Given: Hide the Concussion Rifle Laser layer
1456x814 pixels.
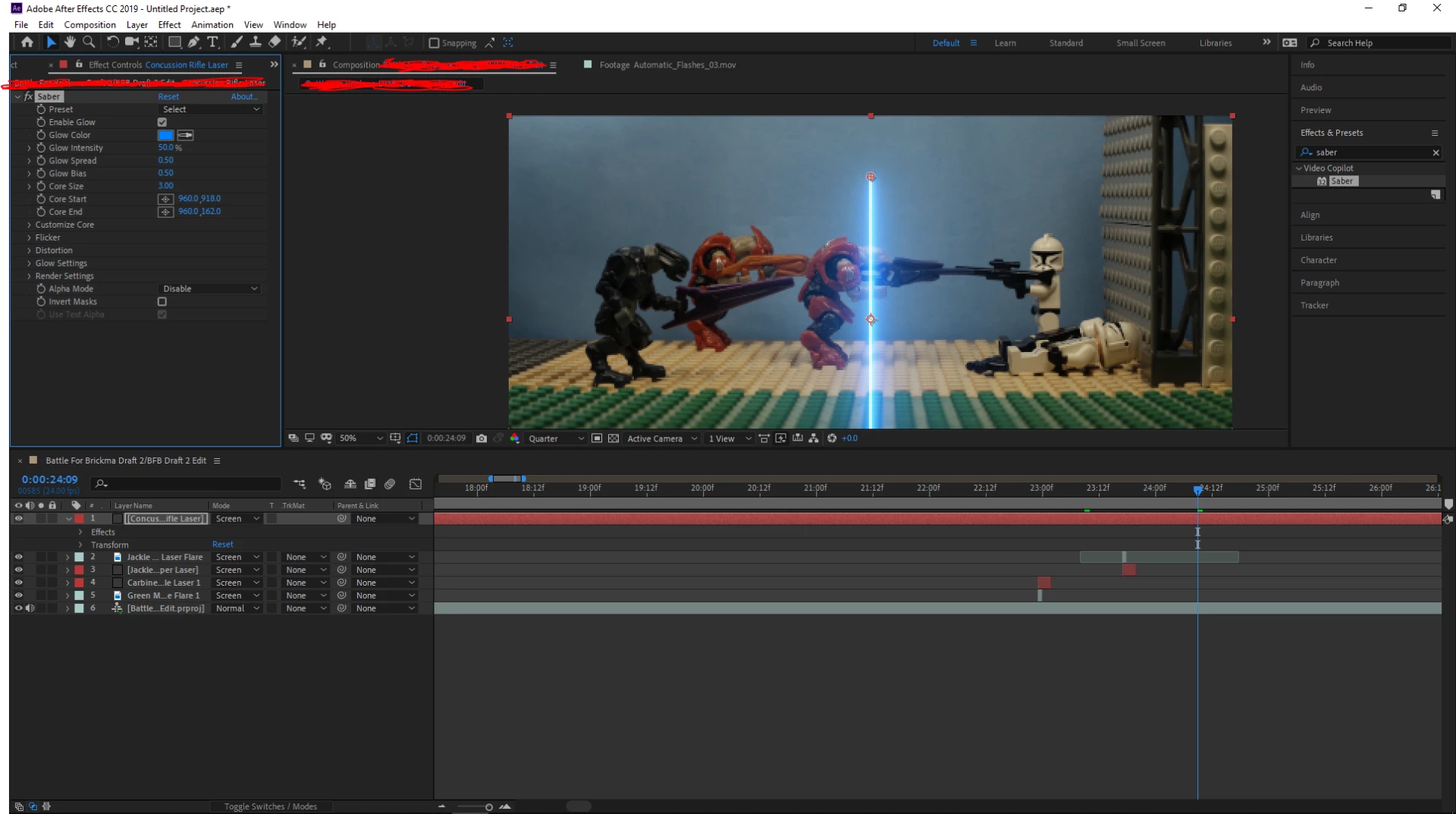Looking at the screenshot, I should (18, 519).
